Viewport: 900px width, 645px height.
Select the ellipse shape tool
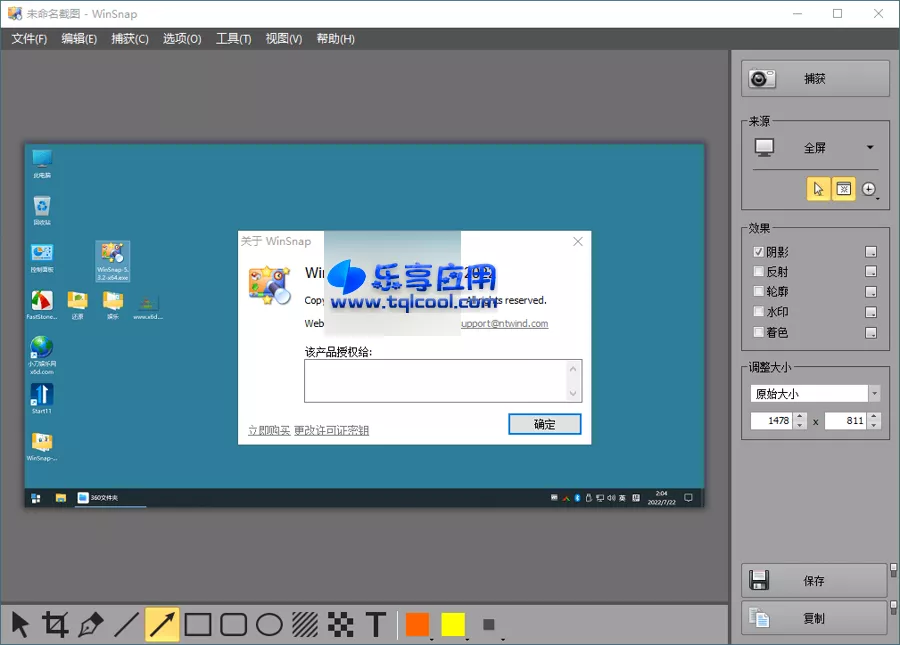point(267,623)
